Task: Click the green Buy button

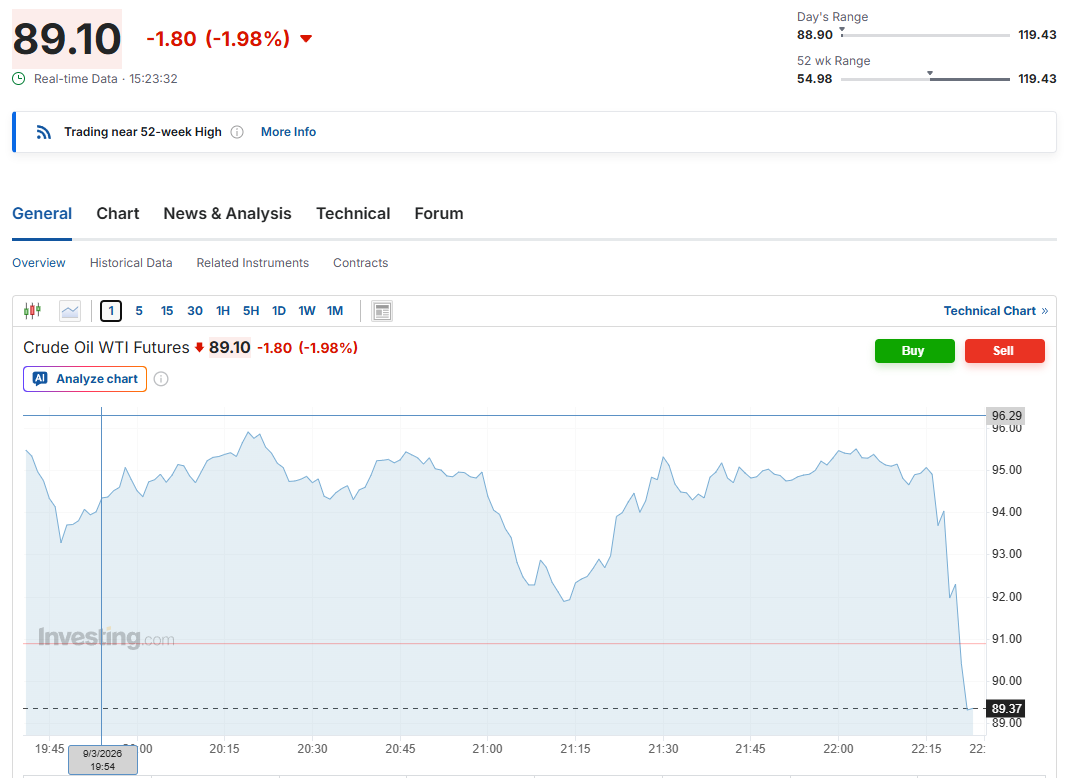Action: coord(914,351)
